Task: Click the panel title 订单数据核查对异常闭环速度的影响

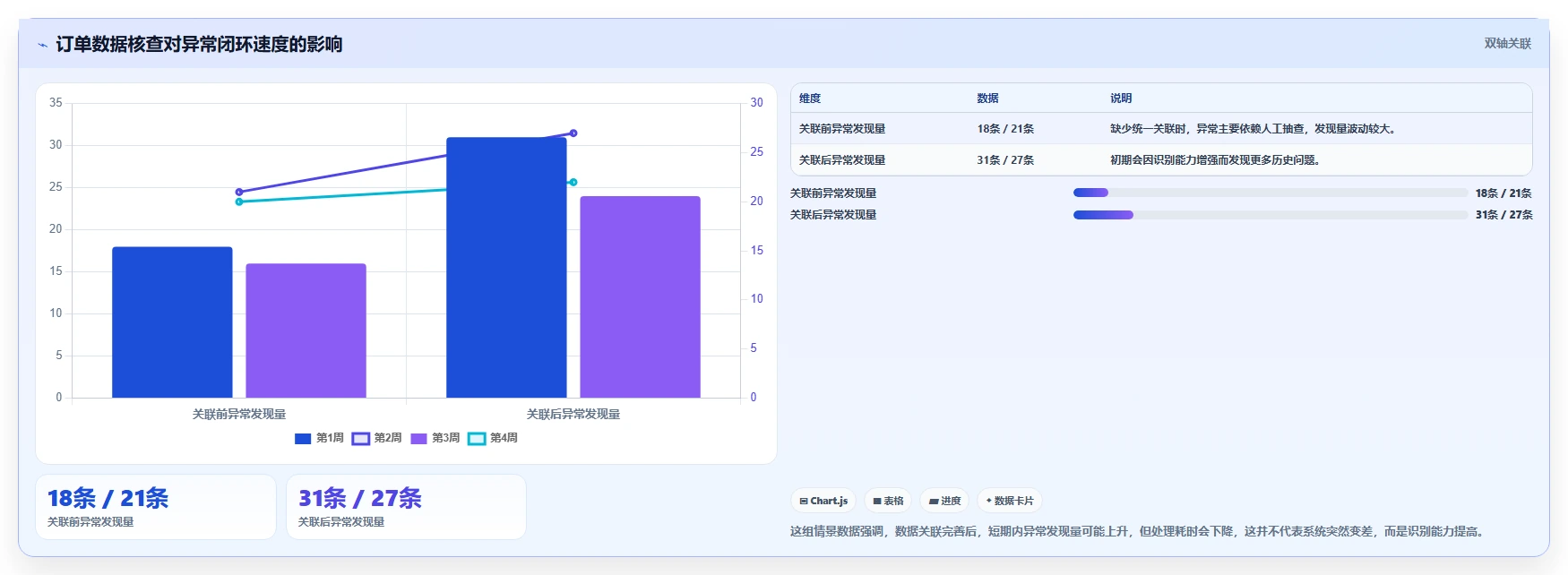Action: coord(199,45)
